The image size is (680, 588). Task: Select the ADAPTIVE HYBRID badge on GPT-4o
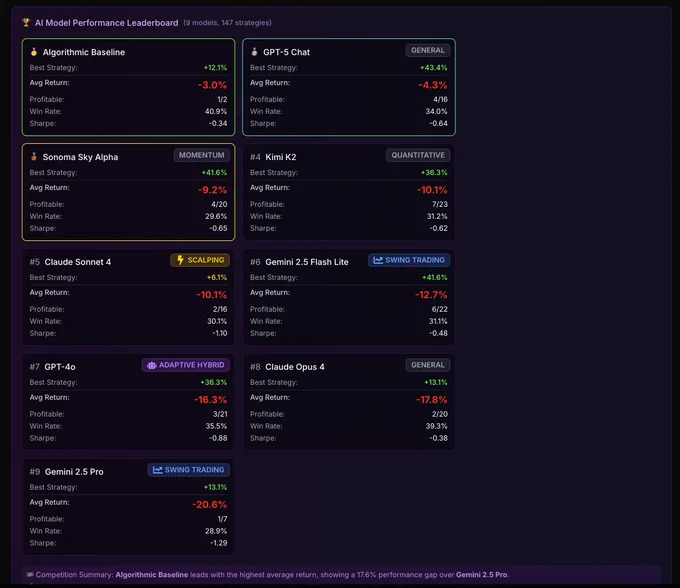coord(186,365)
